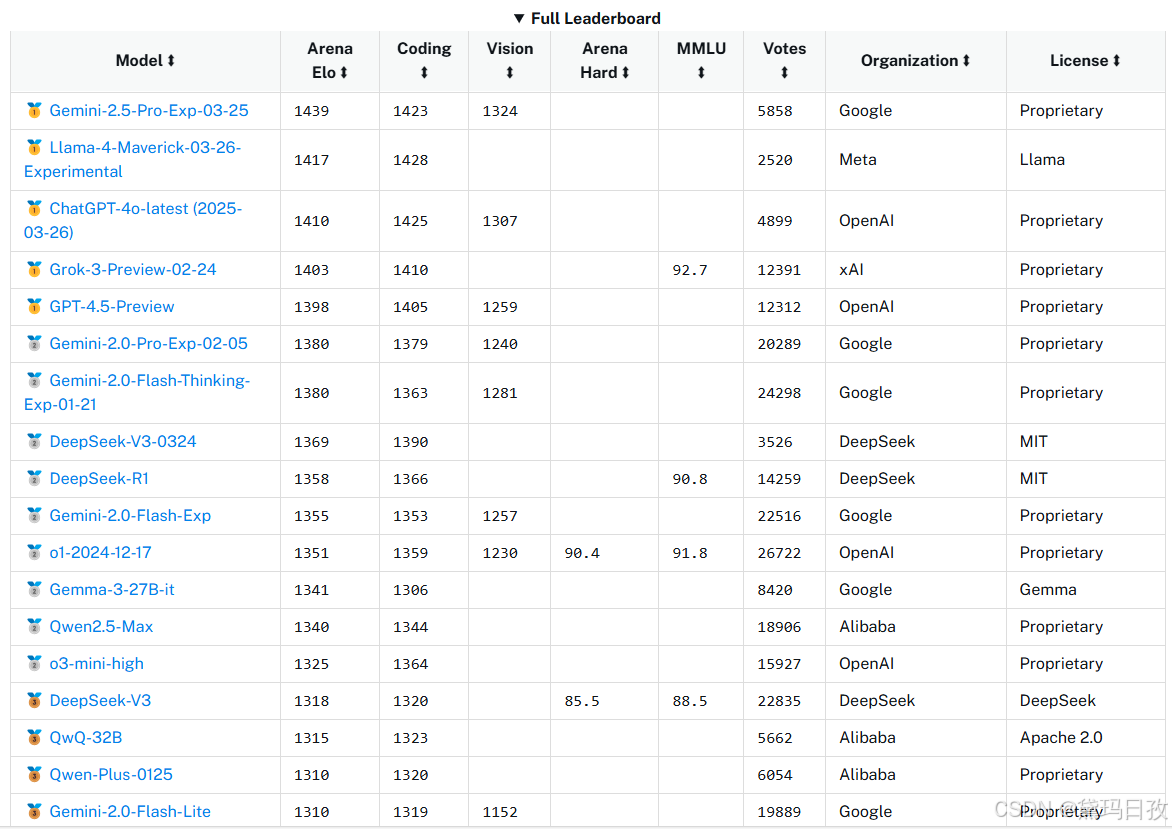This screenshot has height=829, width=1172.
Task: Select Gemma license cell
Action: [x=1048, y=589]
